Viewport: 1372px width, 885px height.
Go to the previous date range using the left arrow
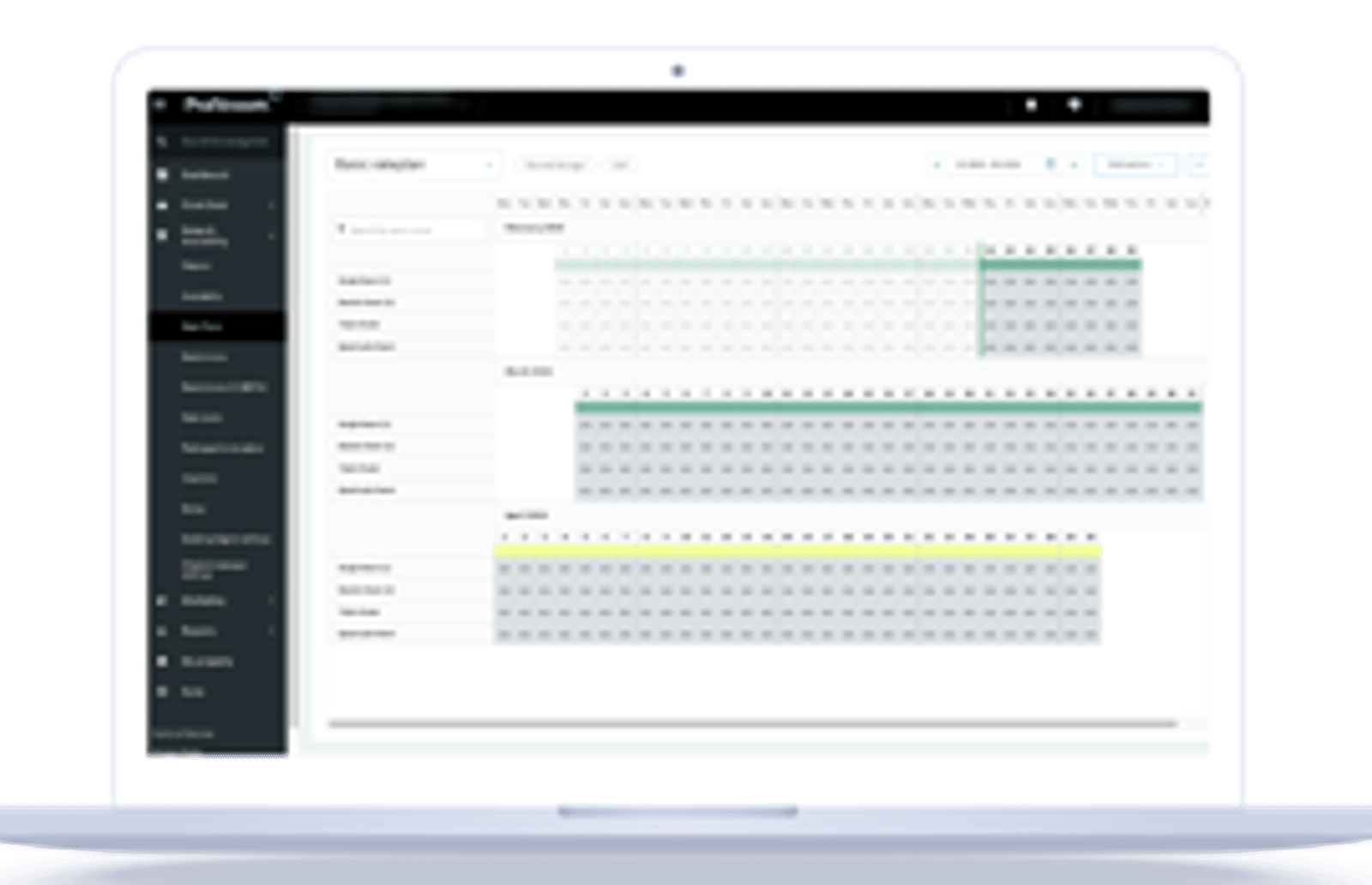tap(936, 165)
